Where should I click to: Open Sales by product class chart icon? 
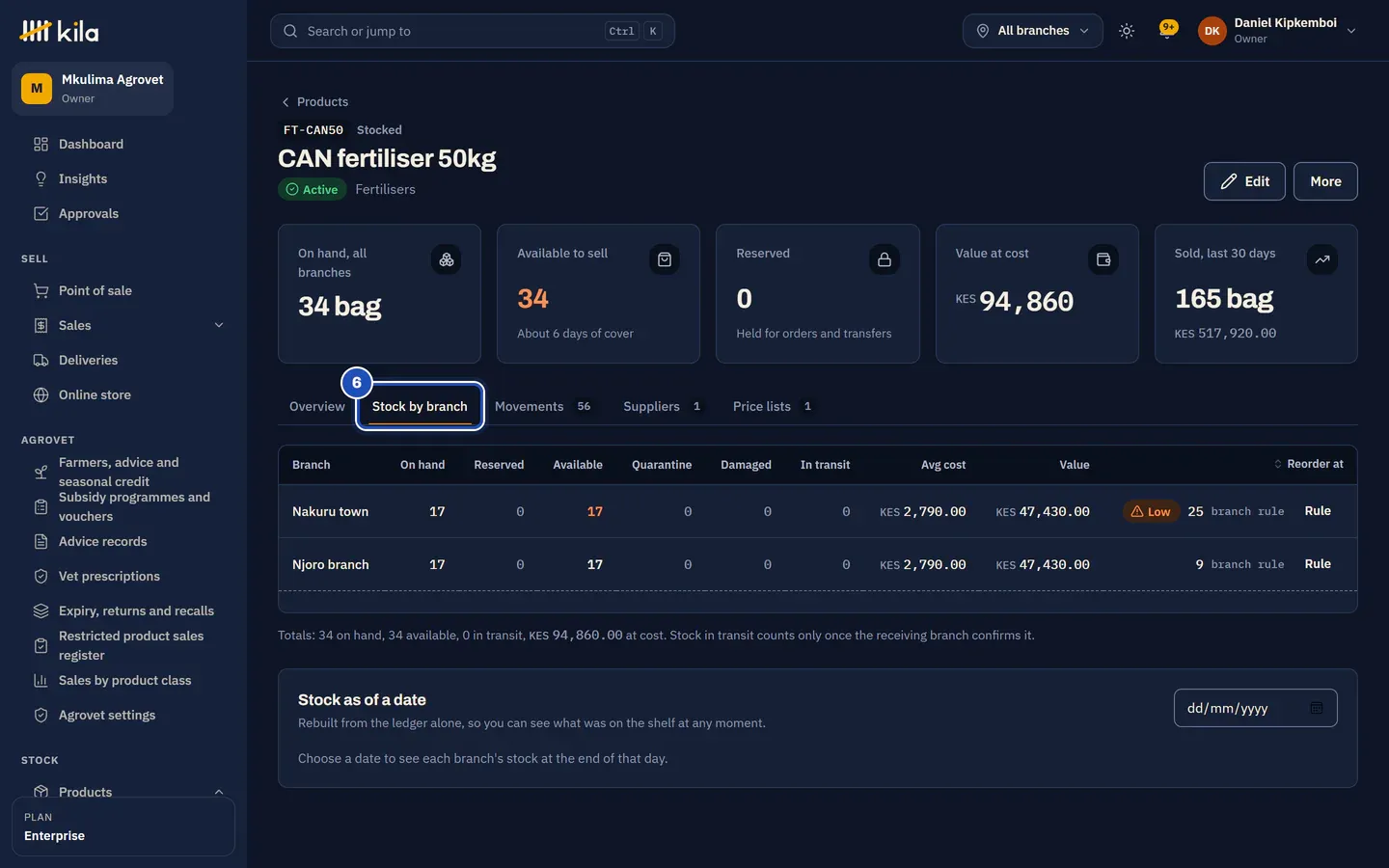(x=41, y=681)
